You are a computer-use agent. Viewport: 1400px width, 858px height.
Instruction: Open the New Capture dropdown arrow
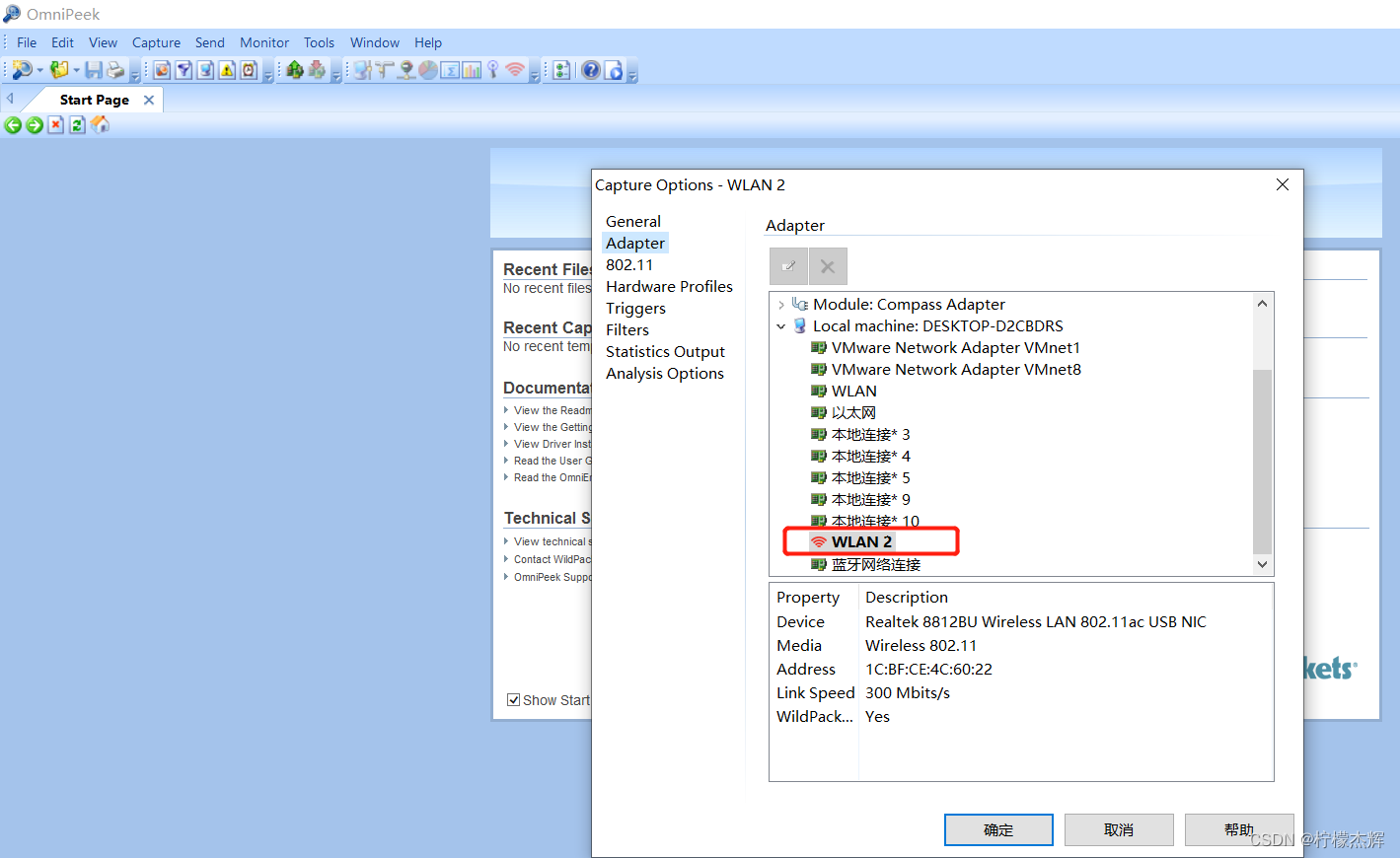coord(40,70)
